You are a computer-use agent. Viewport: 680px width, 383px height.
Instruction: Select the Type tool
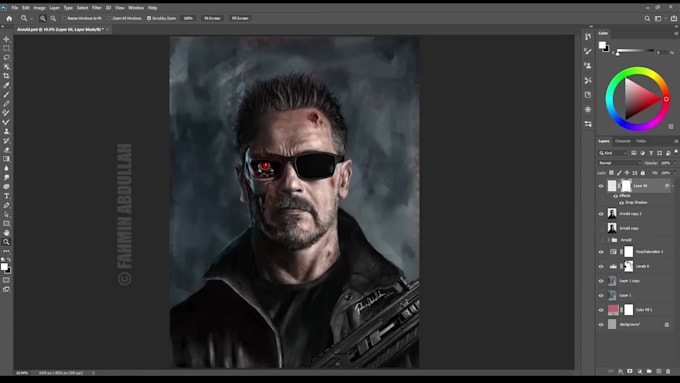click(6, 196)
